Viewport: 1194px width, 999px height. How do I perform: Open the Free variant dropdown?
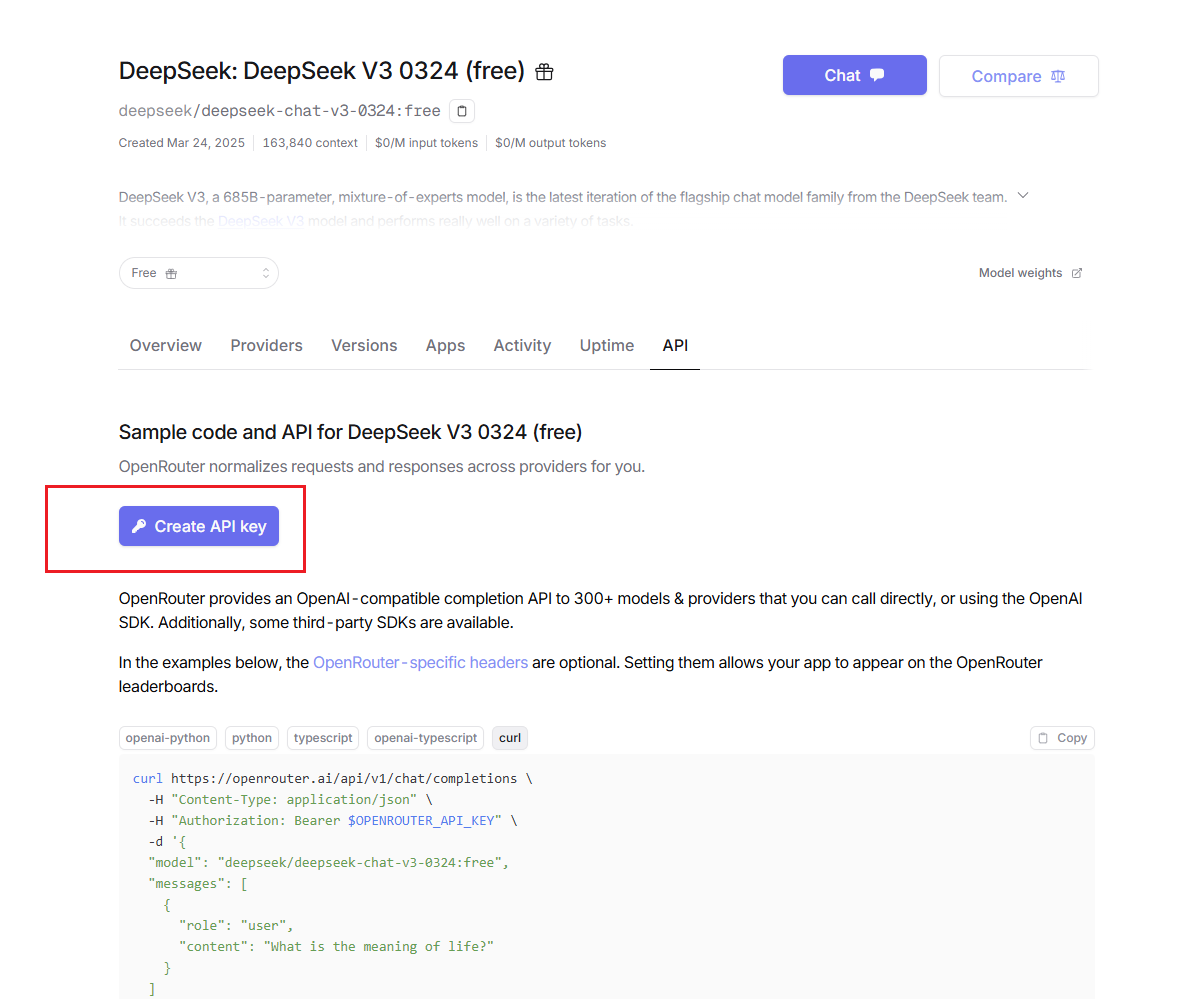pos(199,273)
